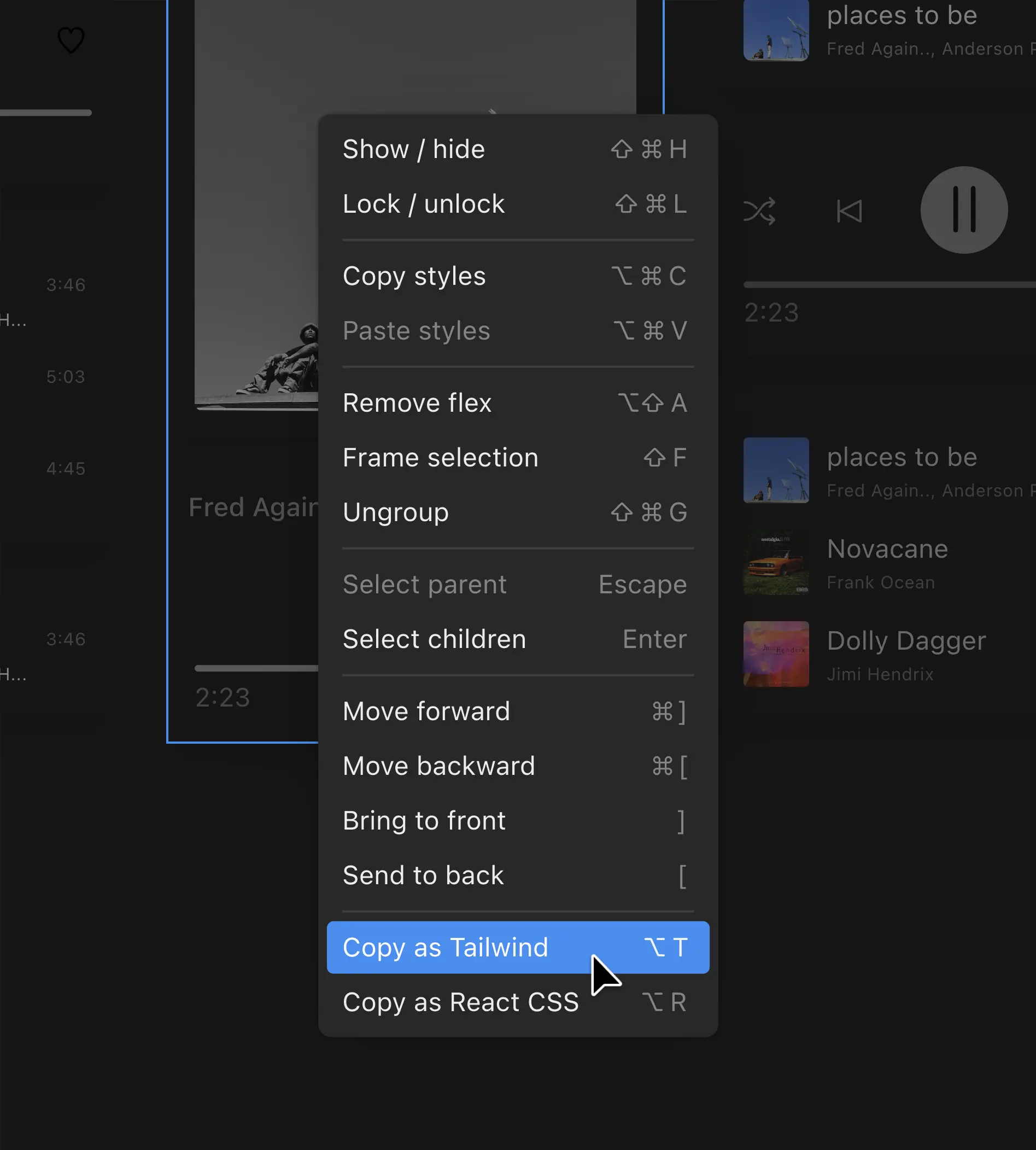
Task: Pause playback with the round pause button
Action: [x=964, y=210]
